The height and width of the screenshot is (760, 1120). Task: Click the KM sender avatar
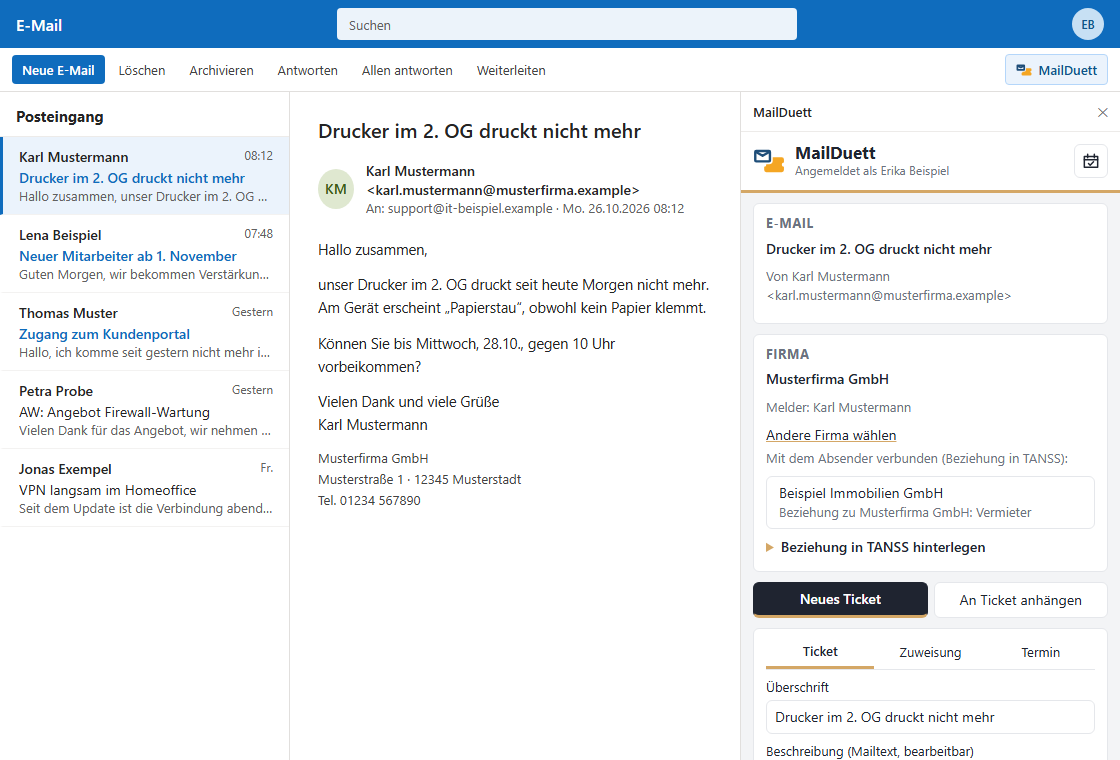pos(336,189)
